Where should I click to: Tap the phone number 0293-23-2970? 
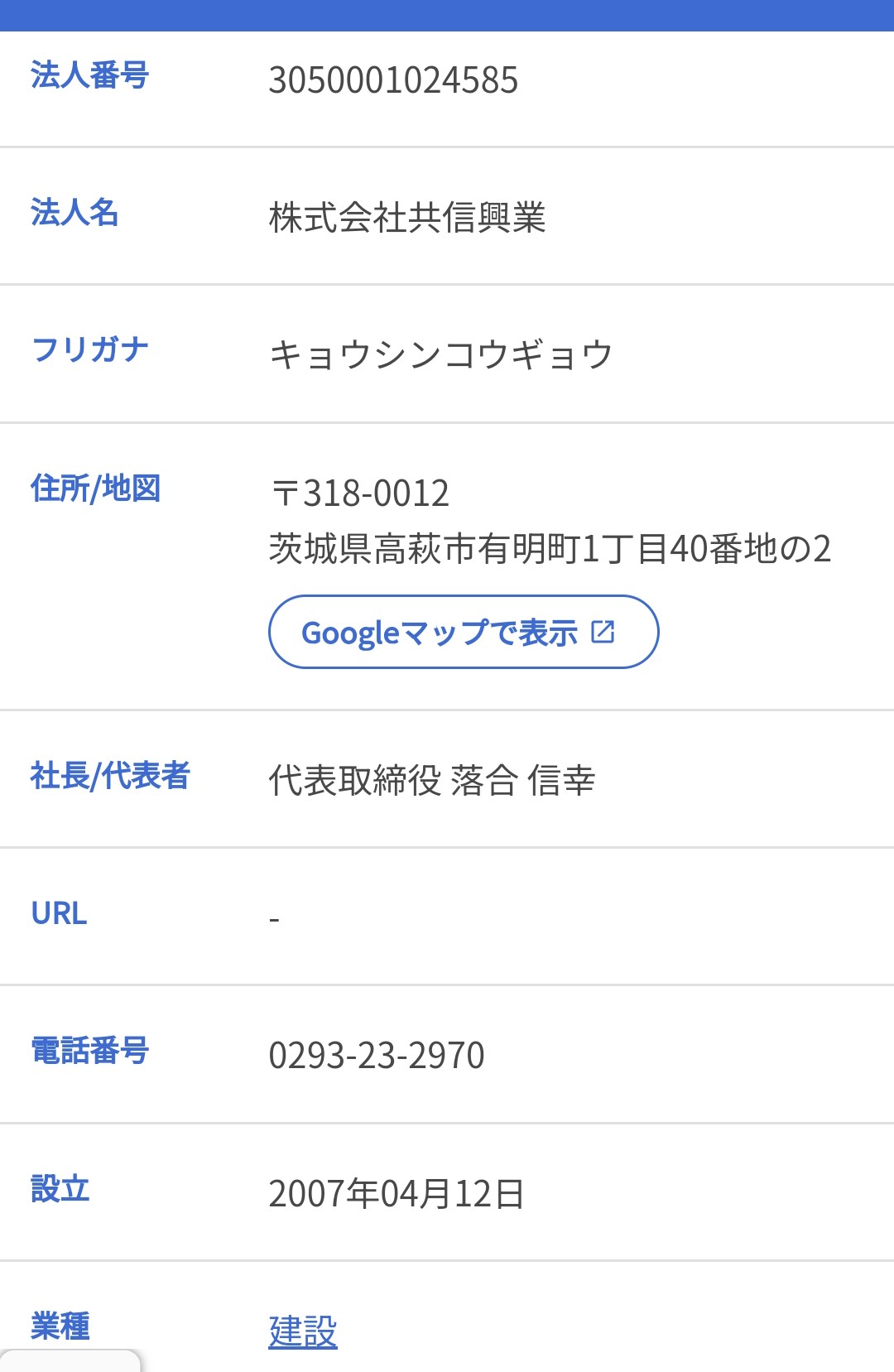[377, 1056]
